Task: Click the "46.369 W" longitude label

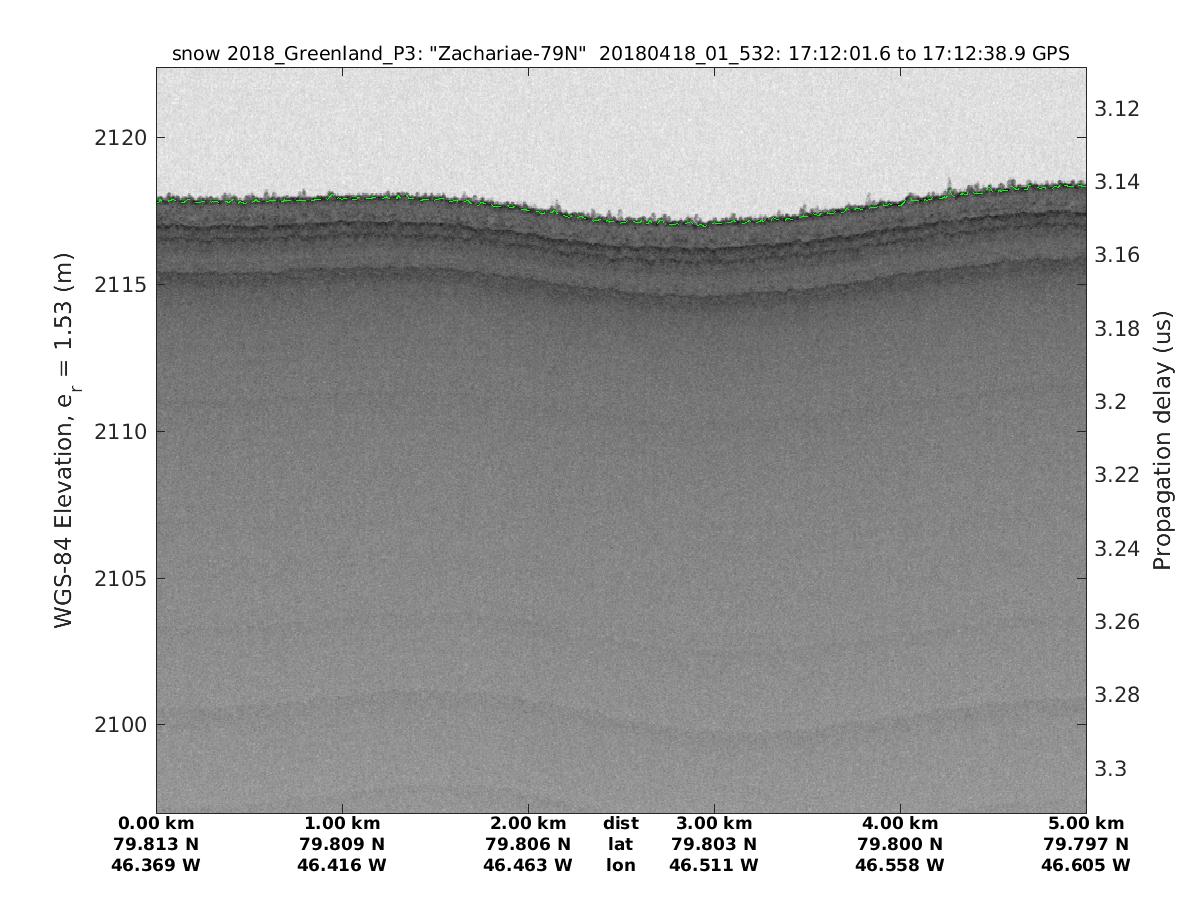Action: (157, 865)
